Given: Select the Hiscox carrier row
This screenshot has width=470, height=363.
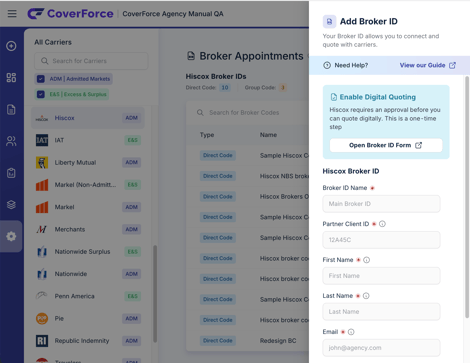Looking at the screenshot, I should pyautogui.click(x=88, y=118).
